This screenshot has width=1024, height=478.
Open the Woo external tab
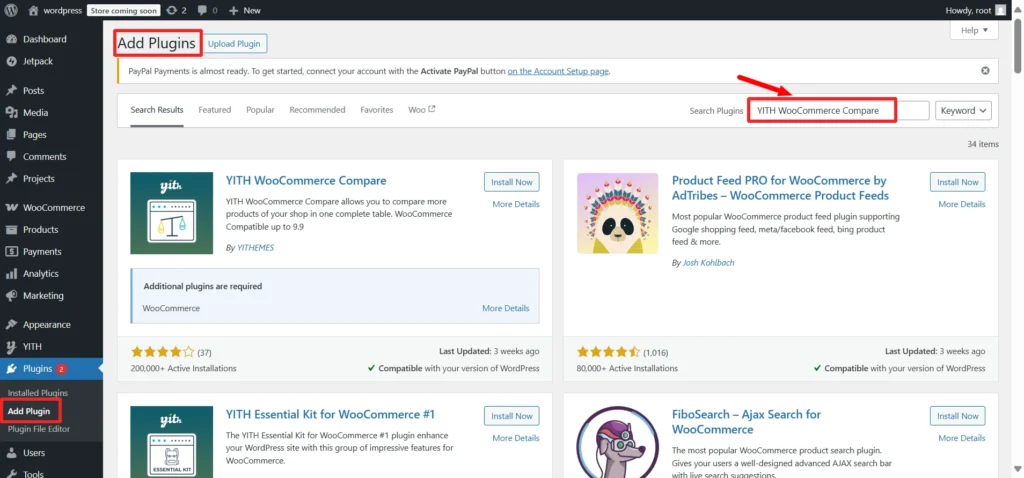(x=422, y=110)
